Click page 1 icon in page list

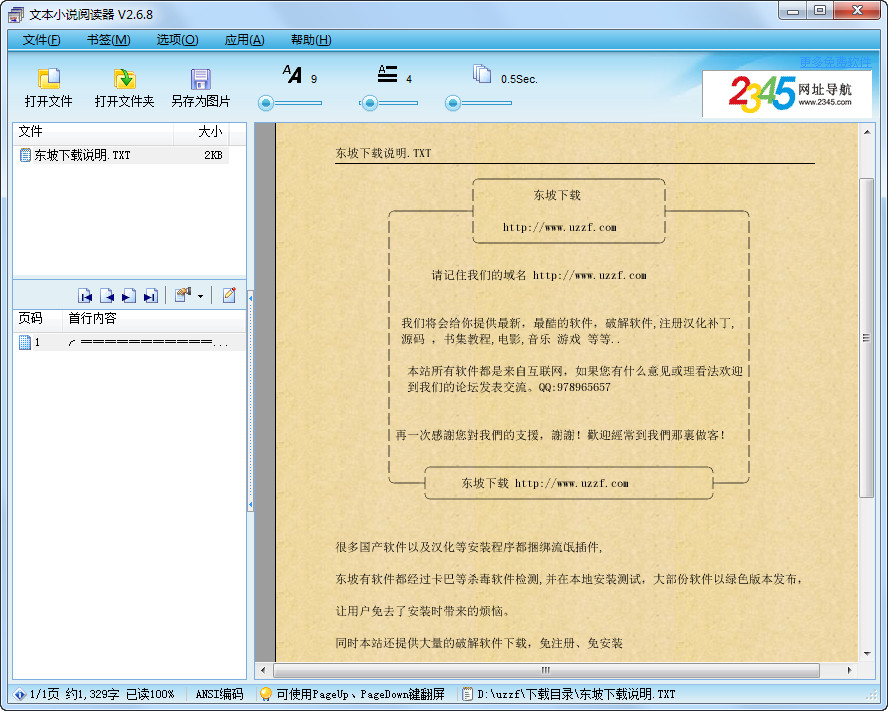coord(25,342)
